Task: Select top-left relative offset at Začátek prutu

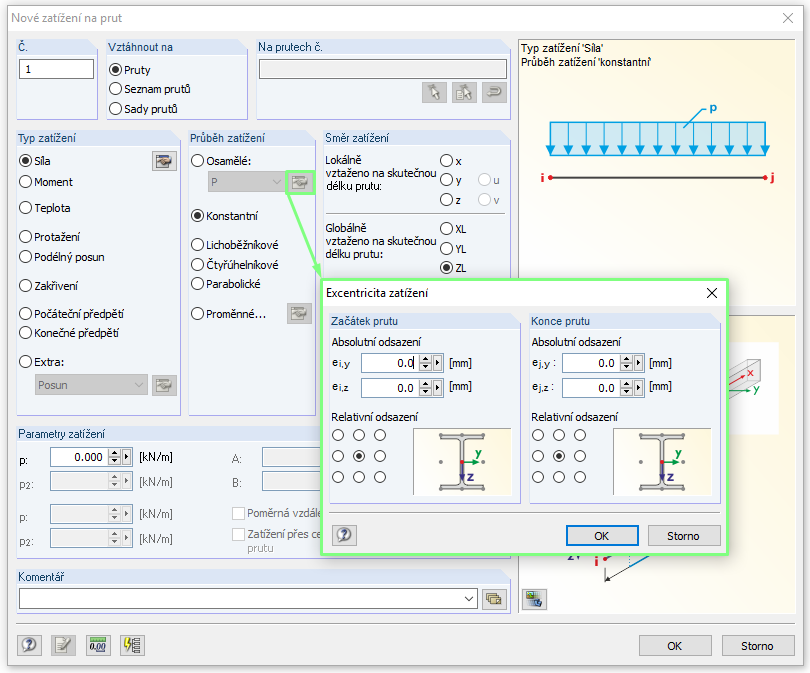Action: point(338,435)
